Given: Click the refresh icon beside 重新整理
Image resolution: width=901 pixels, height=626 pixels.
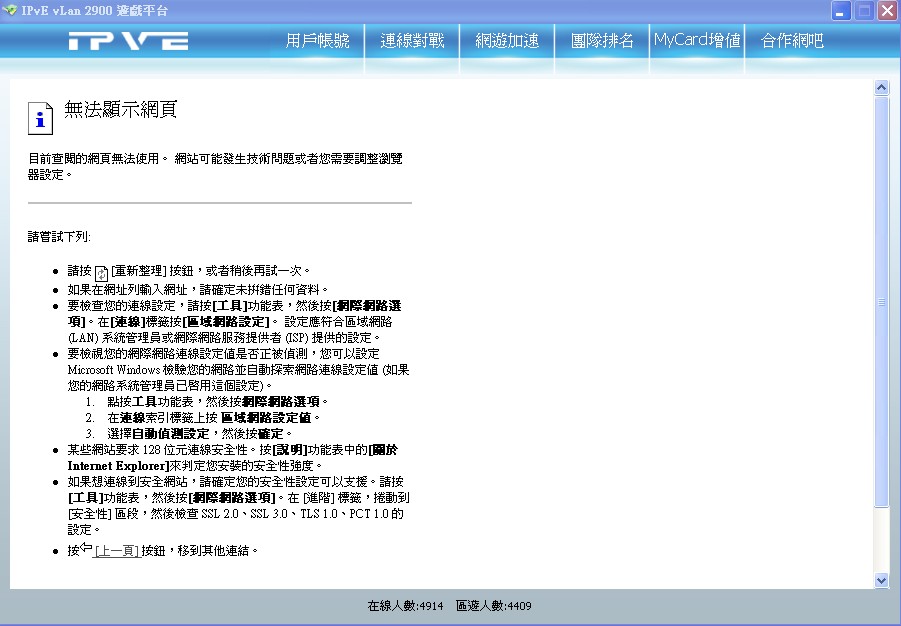Looking at the screenshot, I should (x=101, y=274).
